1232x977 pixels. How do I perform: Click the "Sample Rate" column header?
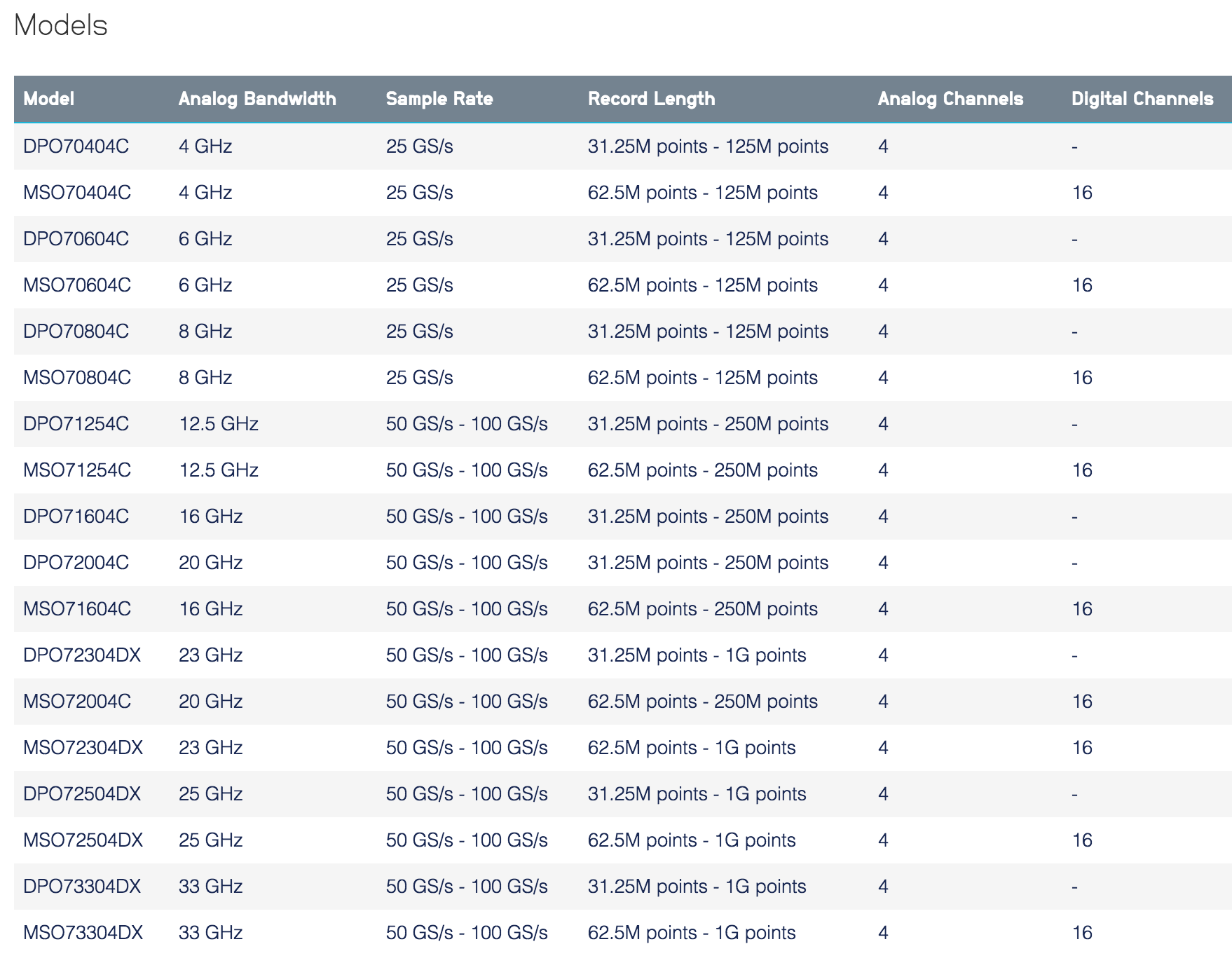439,99
